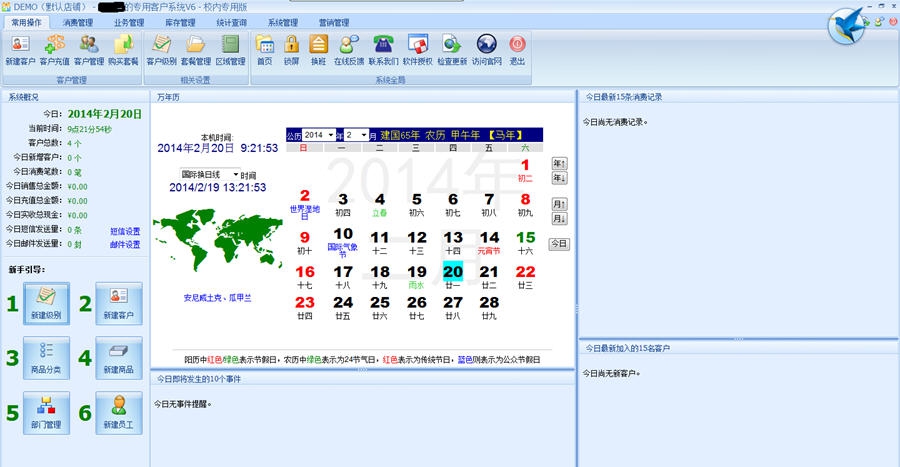Open the 库存管理 tab
This screenshot has height=467, width=900.
click(x=180, y=22)
